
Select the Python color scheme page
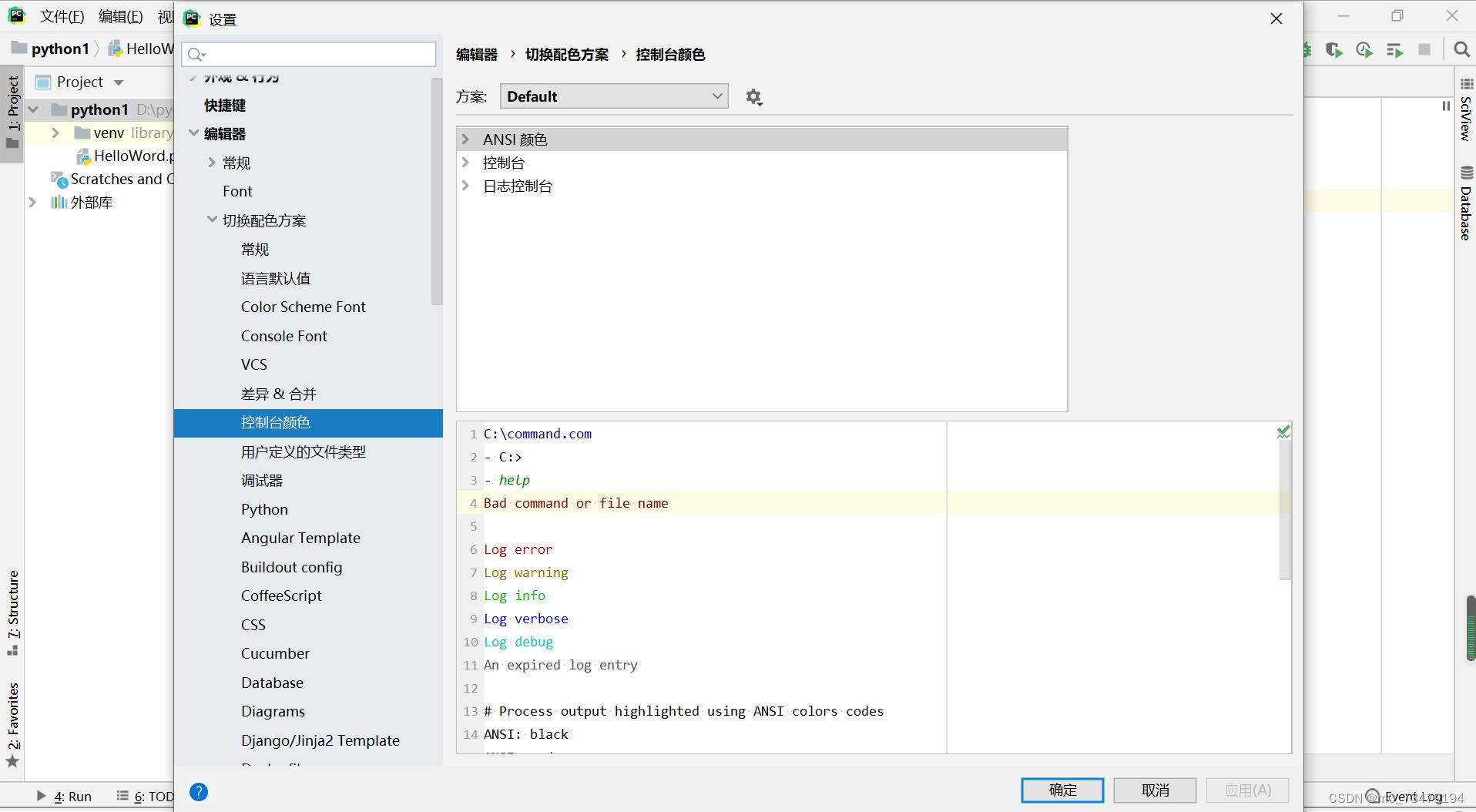click(264, 509)
